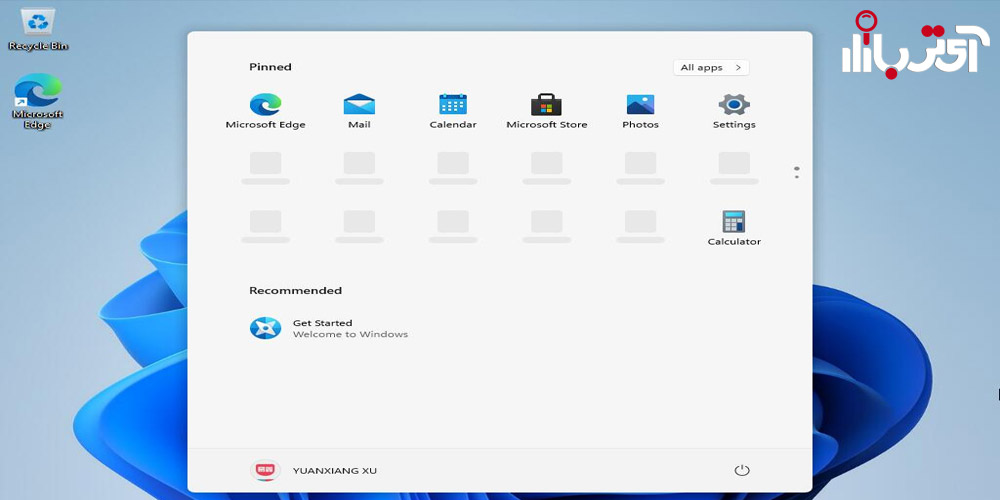Click the Welcome to Windows subtitle text

coord(350,334)
